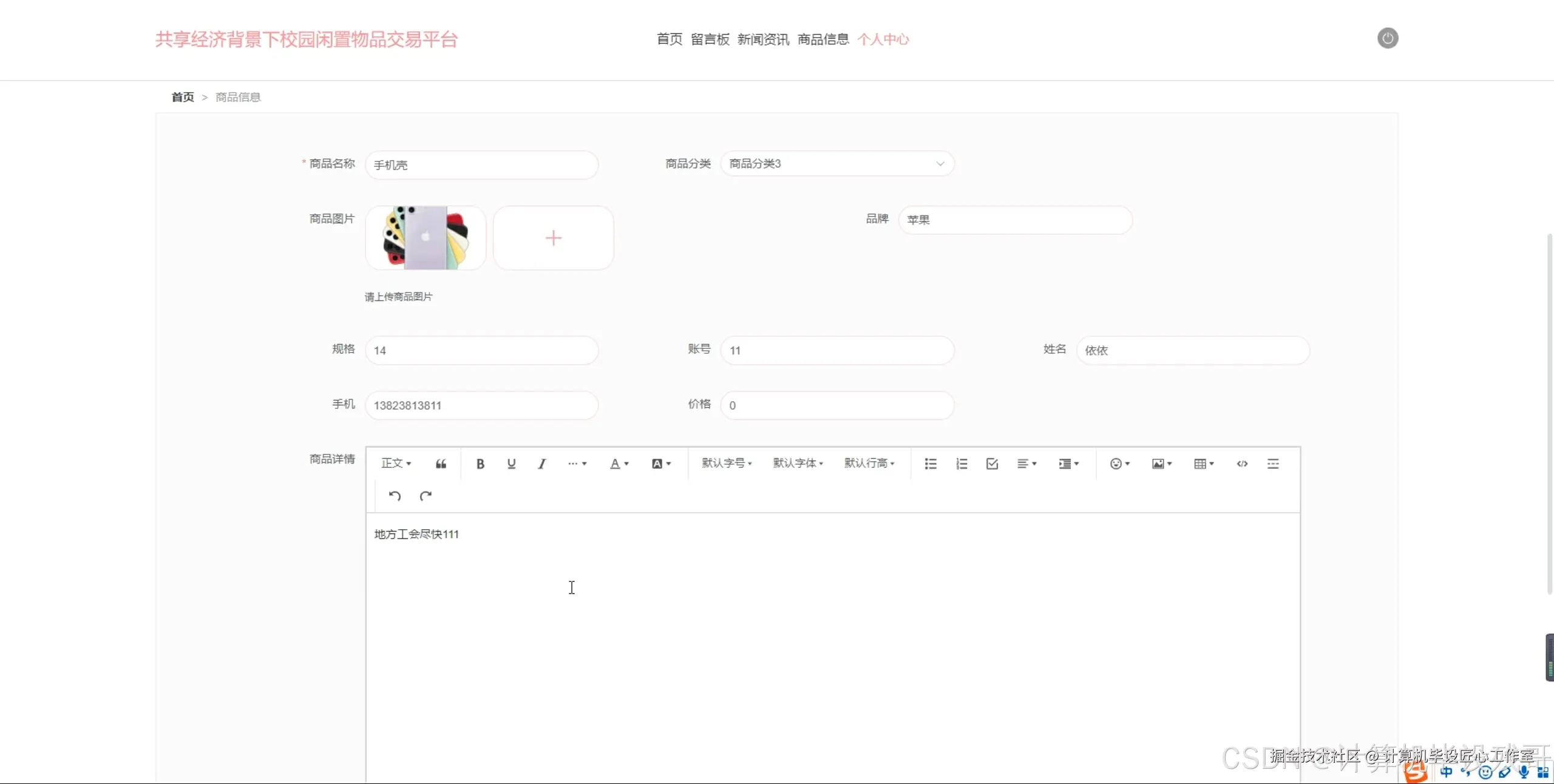The width and height of the screenshot is (1554, 784).
Task: Toggle code block in editor
Action: click(x=1242, y=464)
